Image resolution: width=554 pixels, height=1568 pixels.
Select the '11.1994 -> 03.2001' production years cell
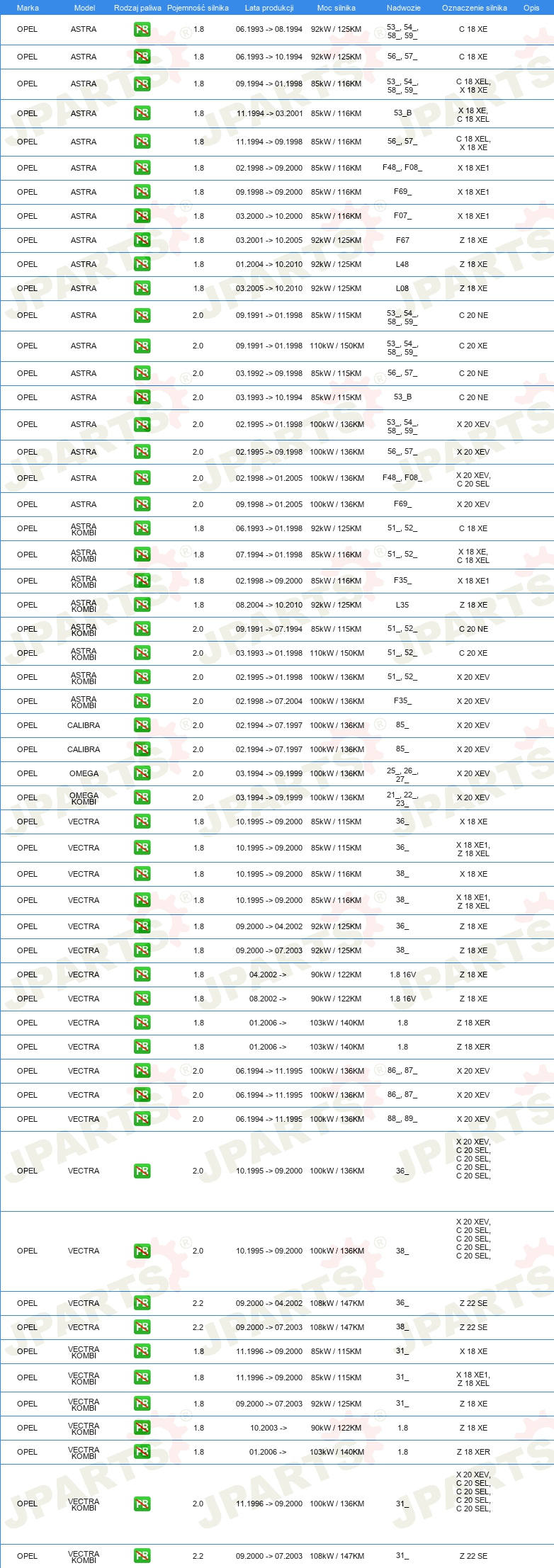[269, 113]
